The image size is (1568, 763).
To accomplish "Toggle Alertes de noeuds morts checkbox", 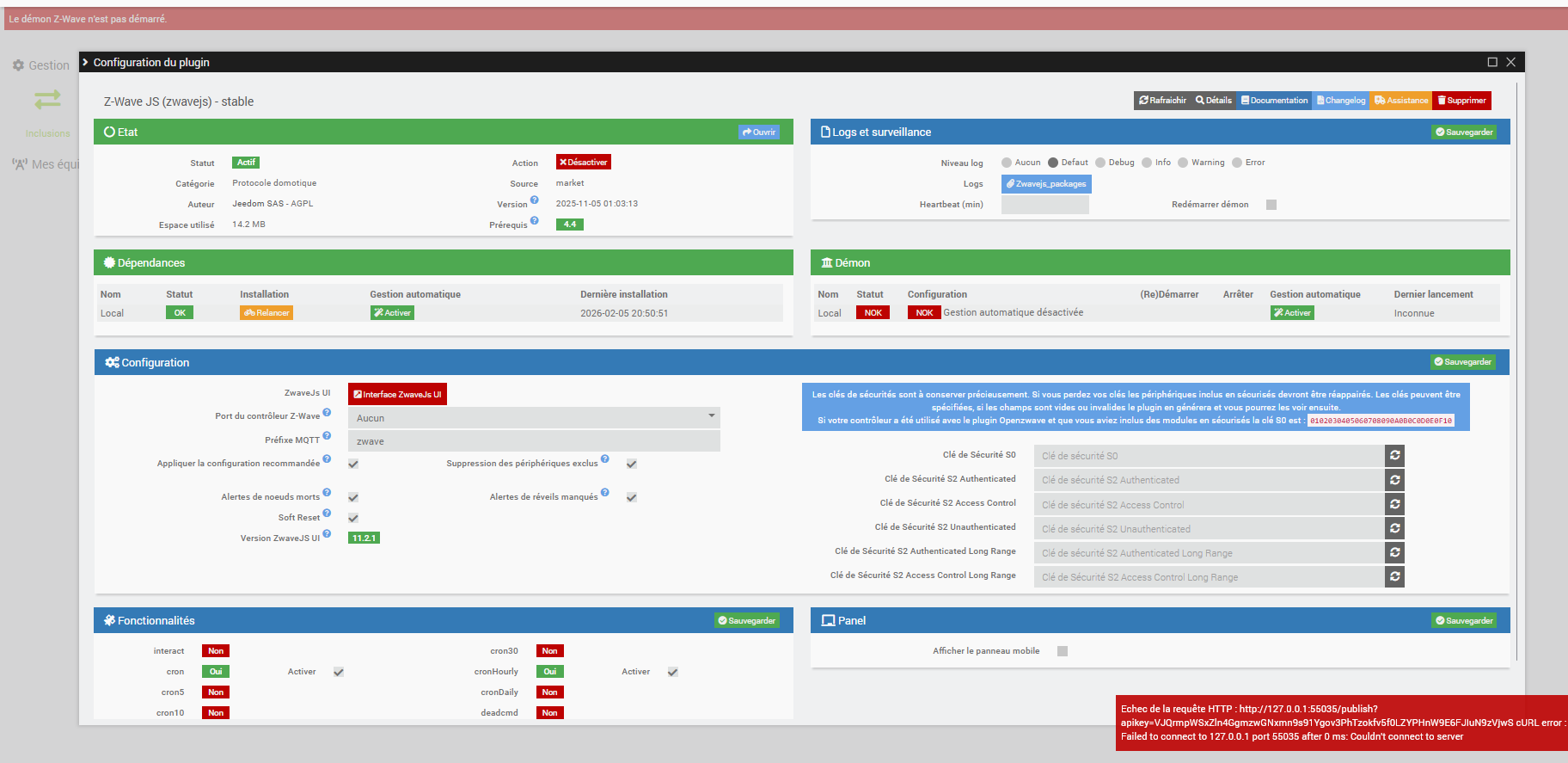I will (353, 497).
